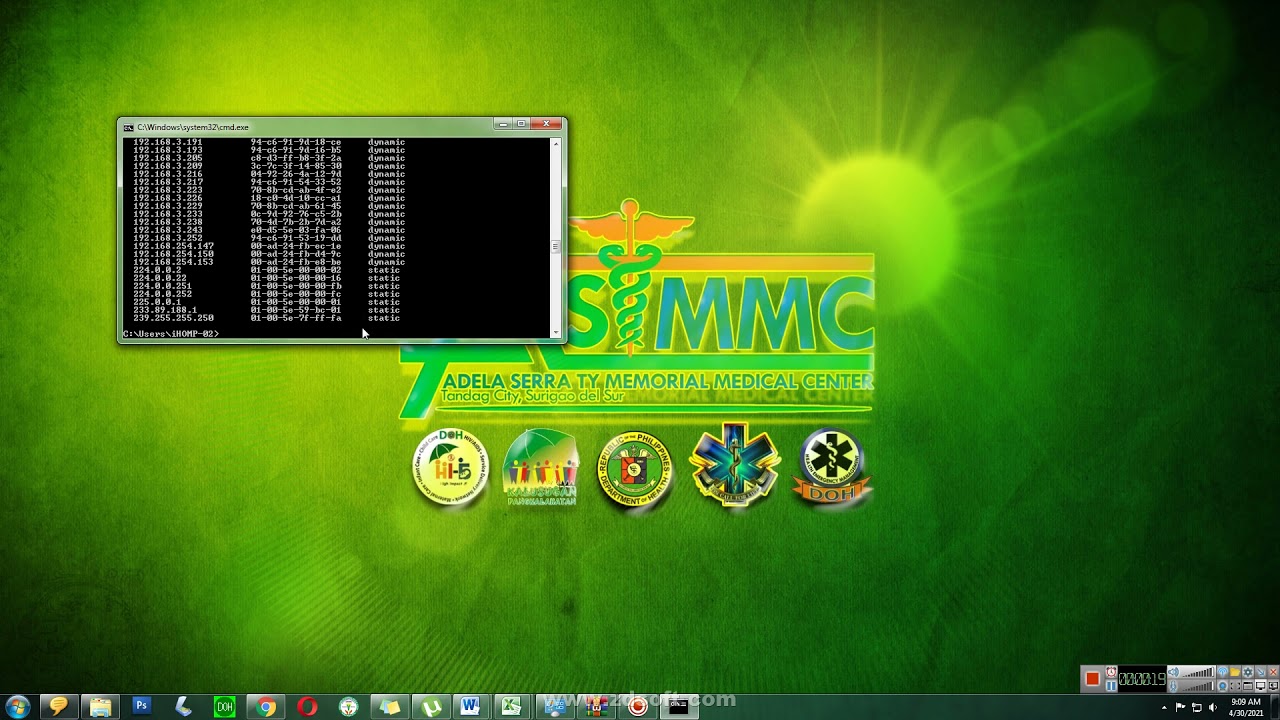
Task: Click the cmd window scrollbar thumb
Action: pyautogui.click(x=556, y=246)
